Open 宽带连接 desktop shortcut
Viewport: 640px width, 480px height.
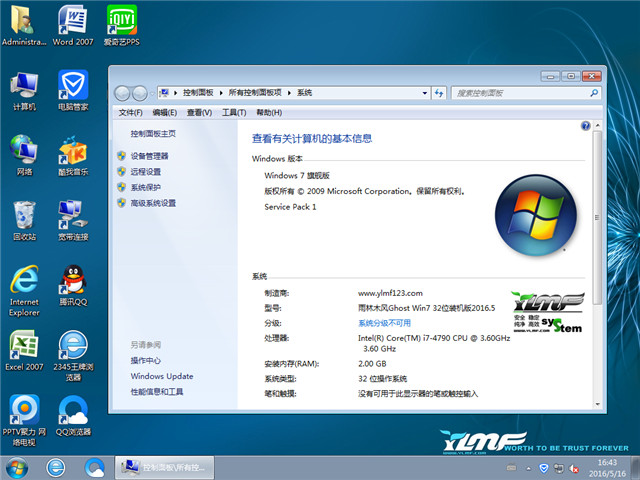pos(73,220)
